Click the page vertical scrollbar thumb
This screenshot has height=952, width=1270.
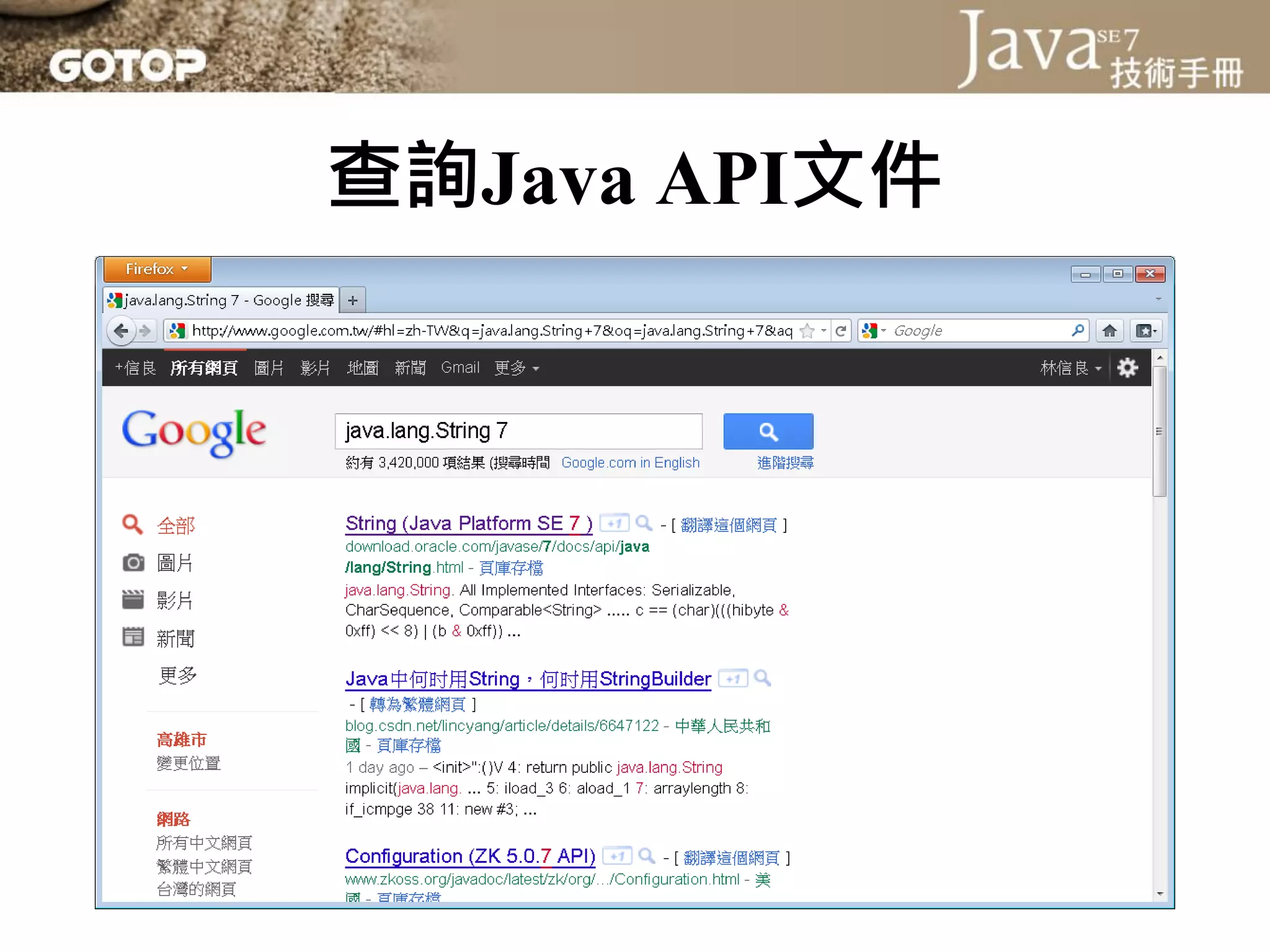click(1159, 431)
